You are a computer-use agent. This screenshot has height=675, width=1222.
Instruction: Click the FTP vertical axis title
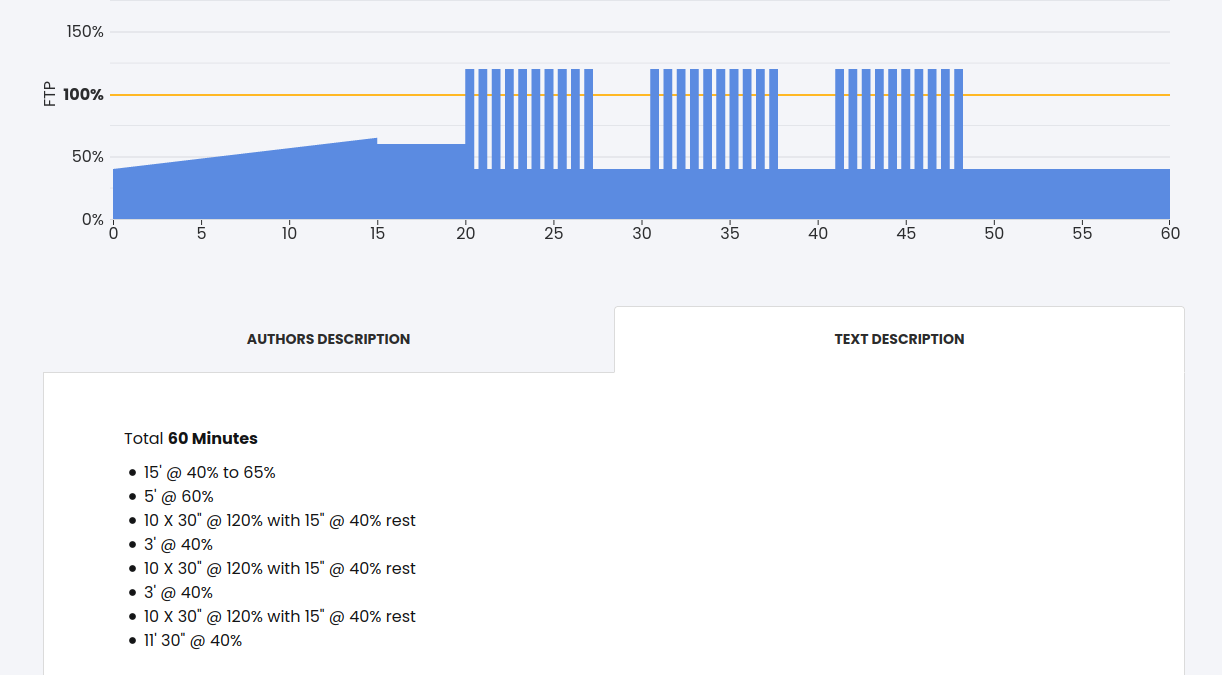50,95
